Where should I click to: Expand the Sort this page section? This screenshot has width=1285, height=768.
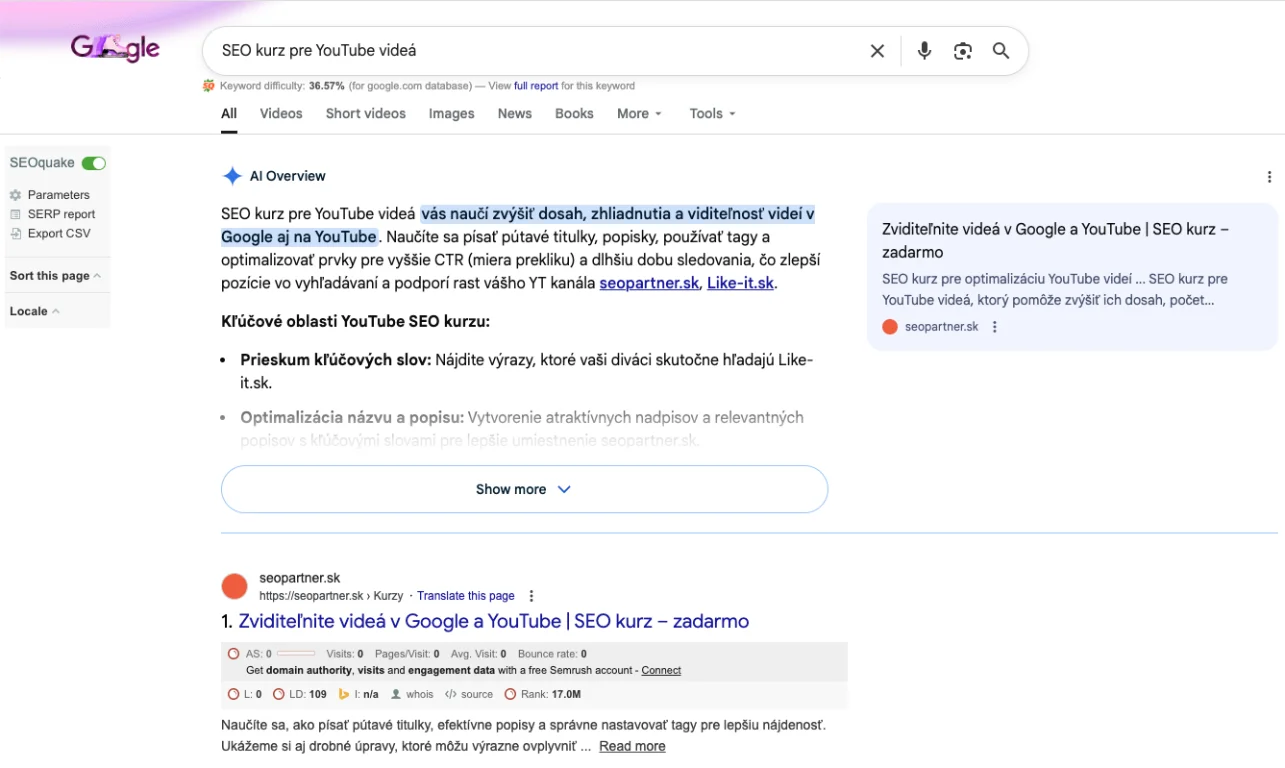point(55,276)
